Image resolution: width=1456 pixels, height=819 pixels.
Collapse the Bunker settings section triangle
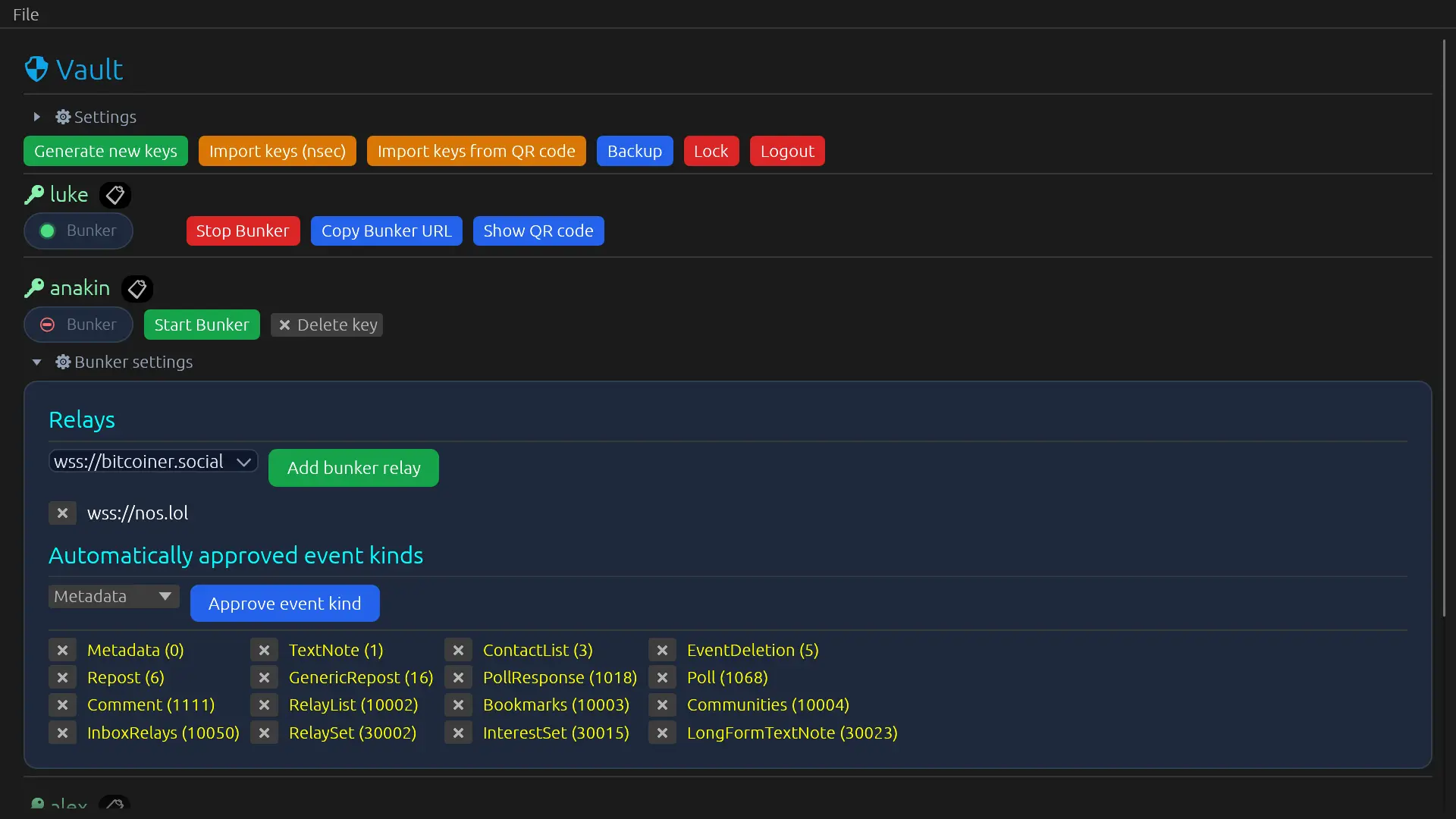click(x=36, y=362)
